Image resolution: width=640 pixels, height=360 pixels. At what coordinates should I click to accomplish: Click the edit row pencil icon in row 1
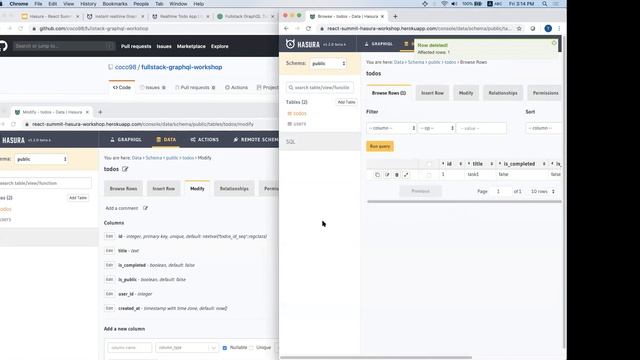387,175
